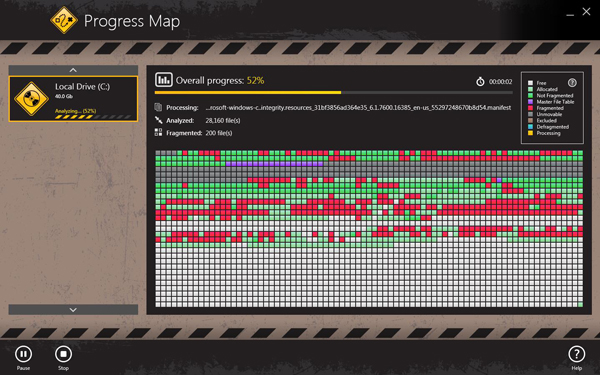Click the purple Master File Table cluster row
The width and height of the screenshot is (600, 375).
(274, 164)
